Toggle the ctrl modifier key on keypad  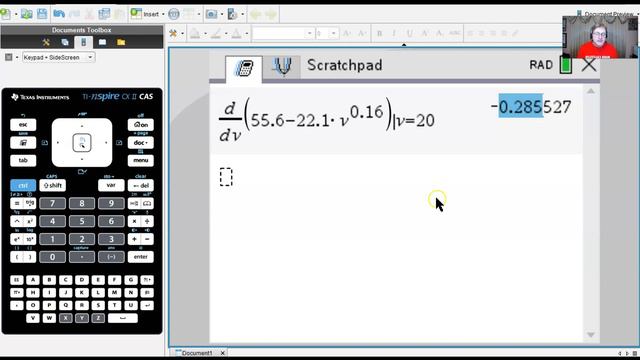coord(23,185)
